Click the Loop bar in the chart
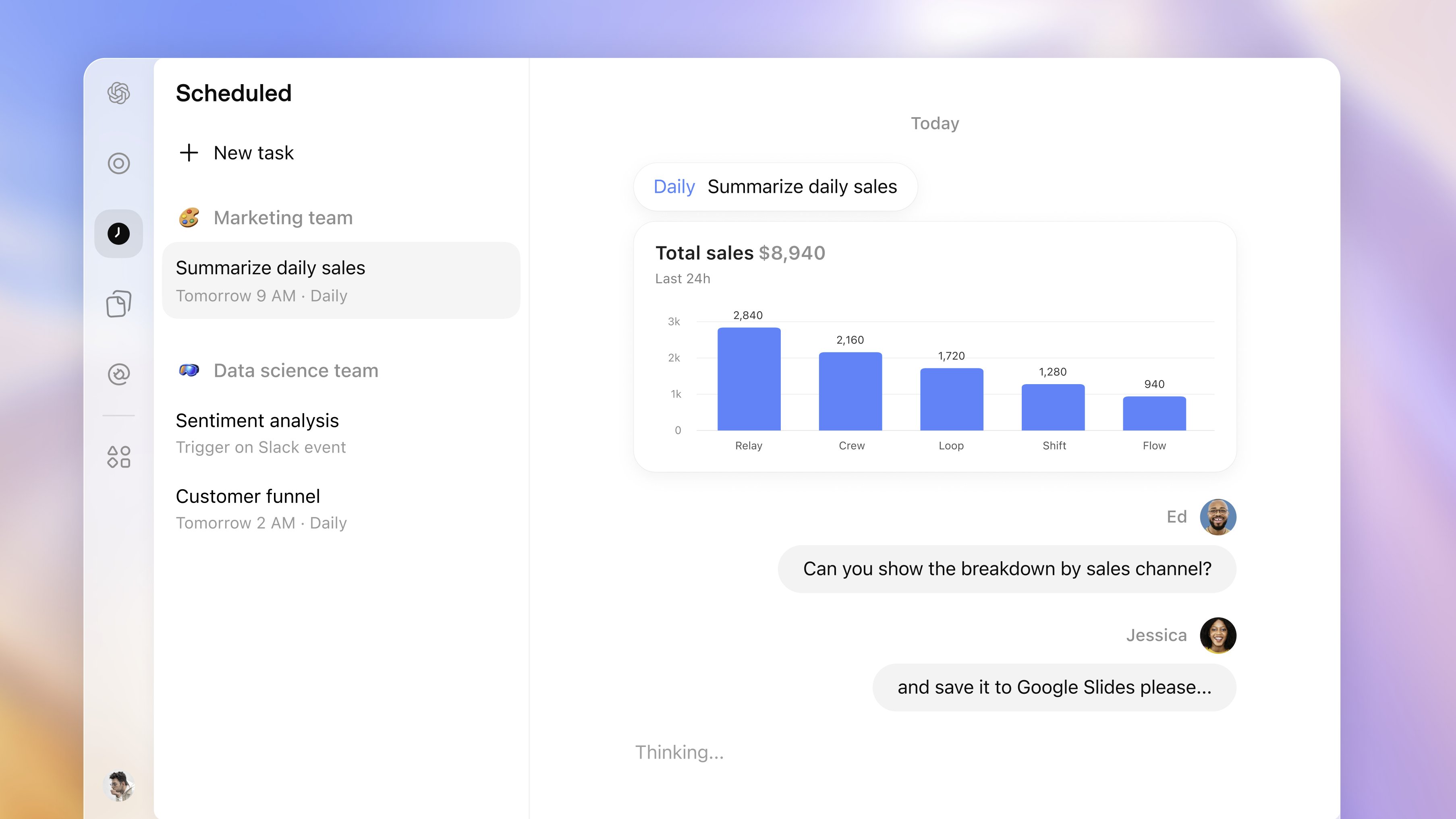1456x819 pixels. click(951, 399)
